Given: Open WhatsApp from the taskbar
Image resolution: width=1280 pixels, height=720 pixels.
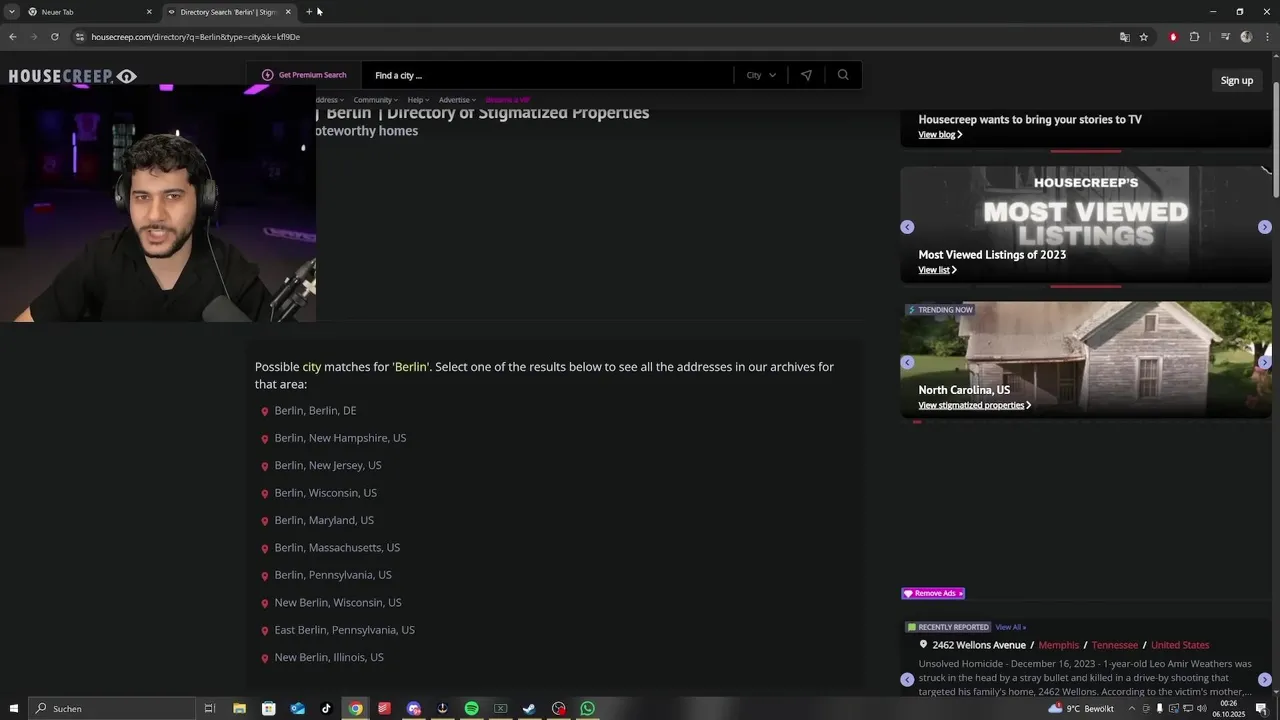Looking at the screenshot, I should click(x=587, y=709).
